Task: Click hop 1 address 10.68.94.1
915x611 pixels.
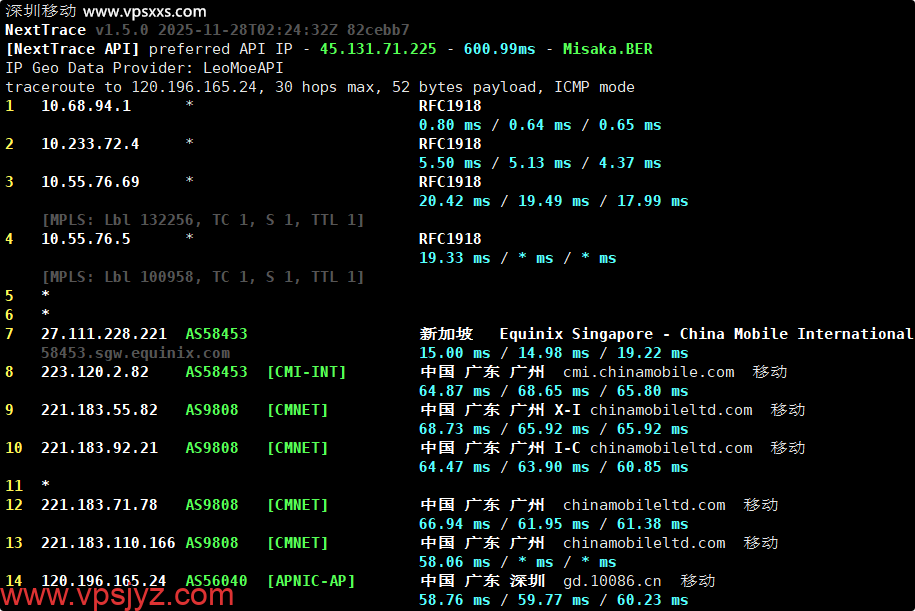Action: click(85, 106)
